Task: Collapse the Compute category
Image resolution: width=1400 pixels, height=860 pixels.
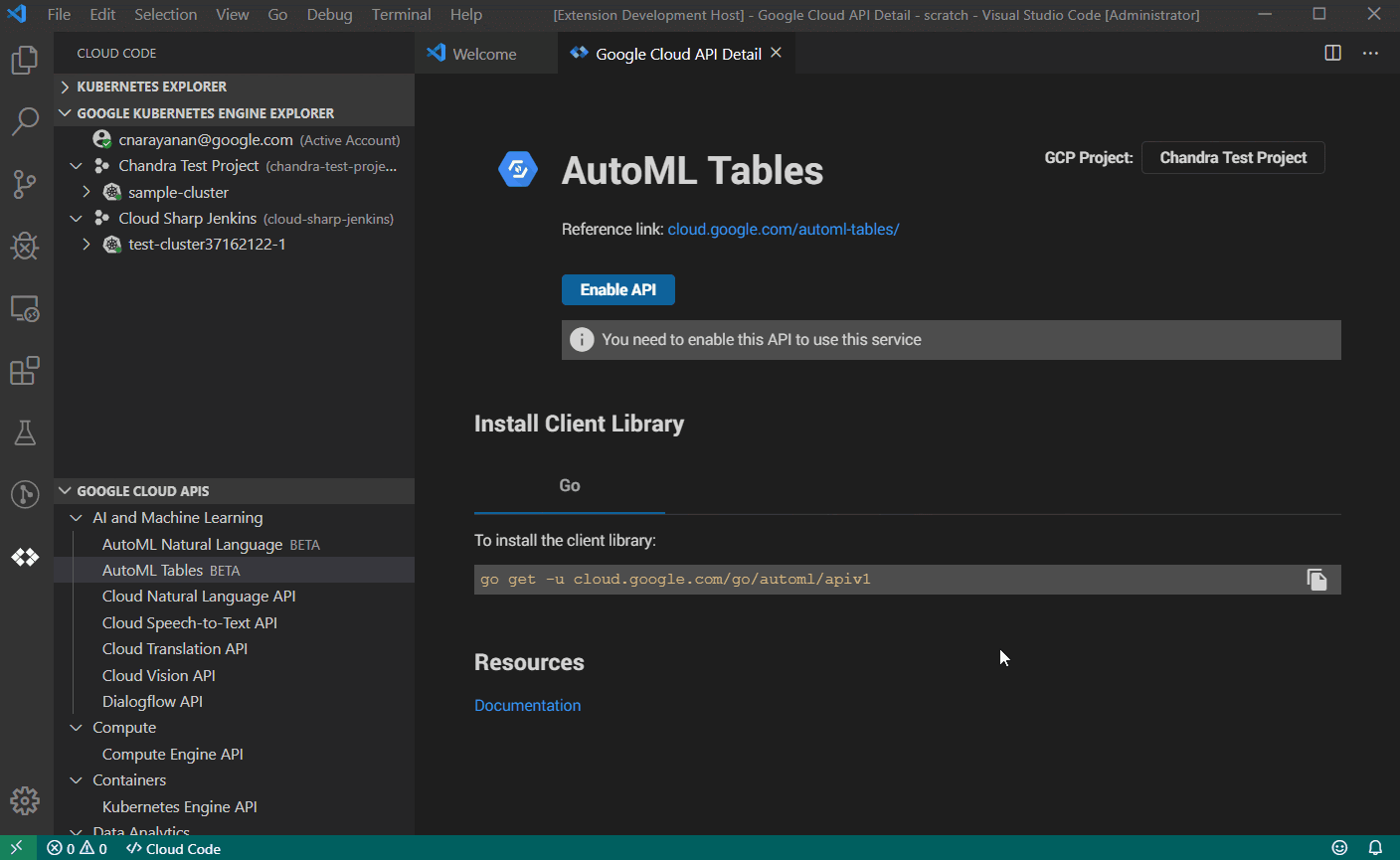Action: pyautogui.click(x=76, y=728)
